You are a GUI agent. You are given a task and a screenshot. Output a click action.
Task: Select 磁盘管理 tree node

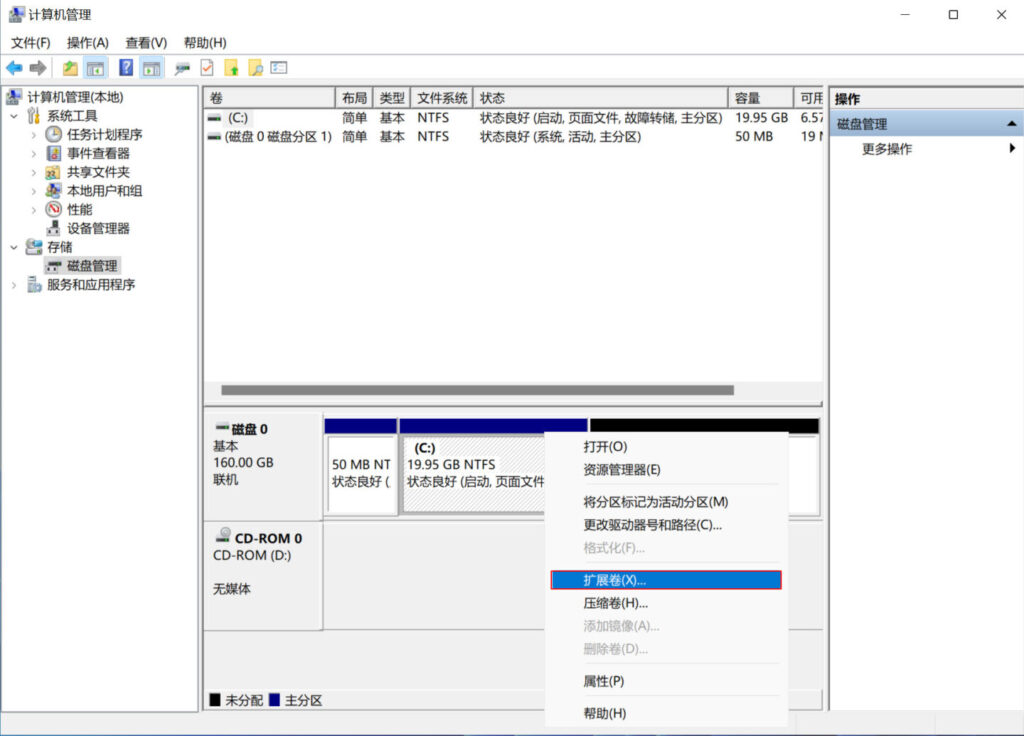click(x=92, y=266)
